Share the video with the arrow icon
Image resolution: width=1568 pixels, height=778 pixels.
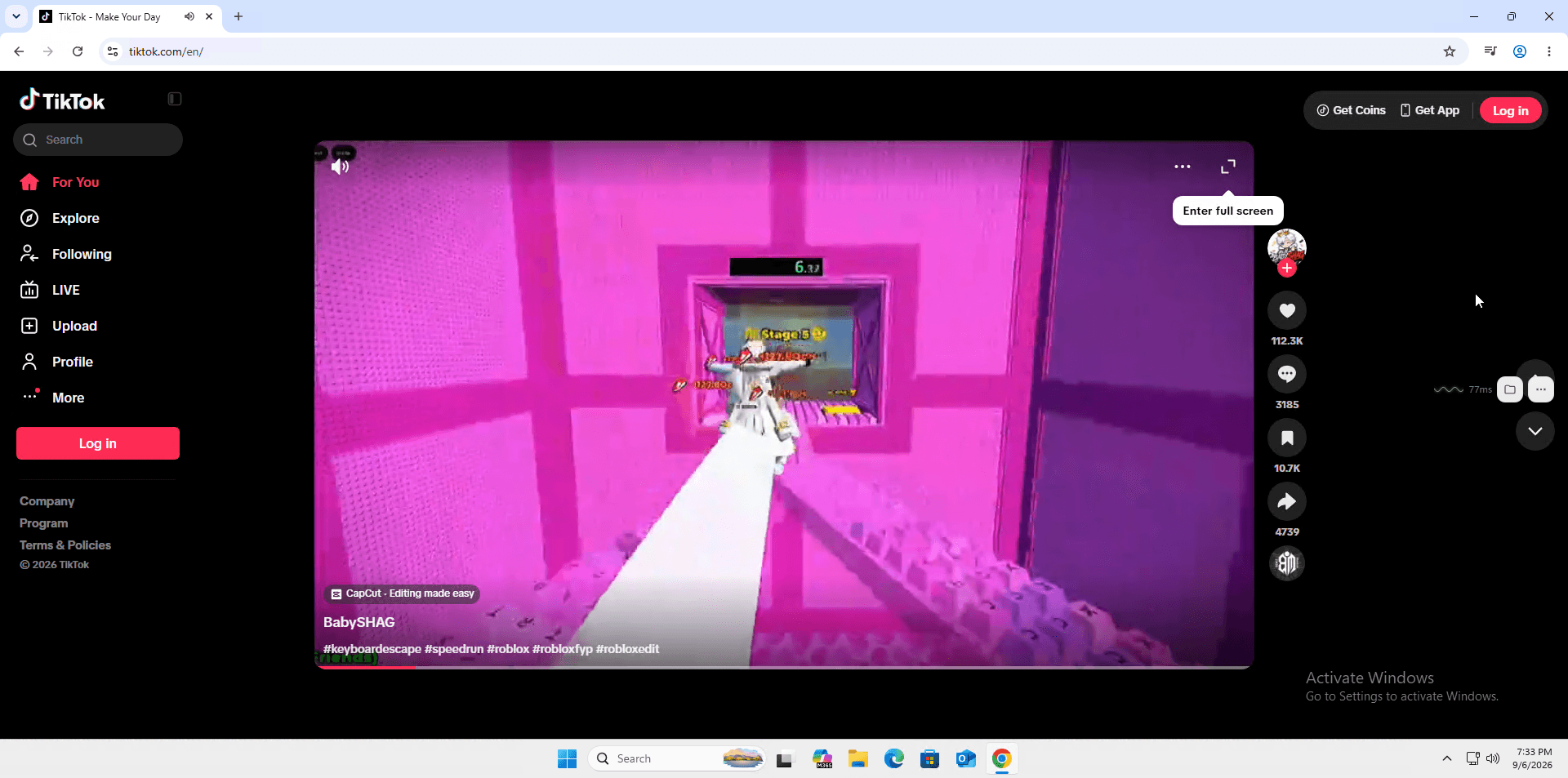(x=1287, y=501)
